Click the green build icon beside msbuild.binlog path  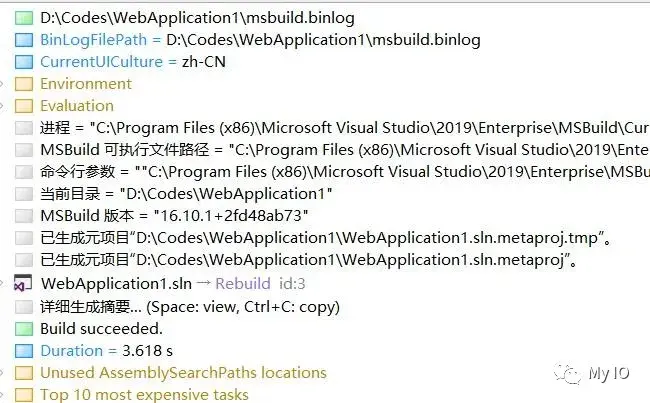(24, 18)
